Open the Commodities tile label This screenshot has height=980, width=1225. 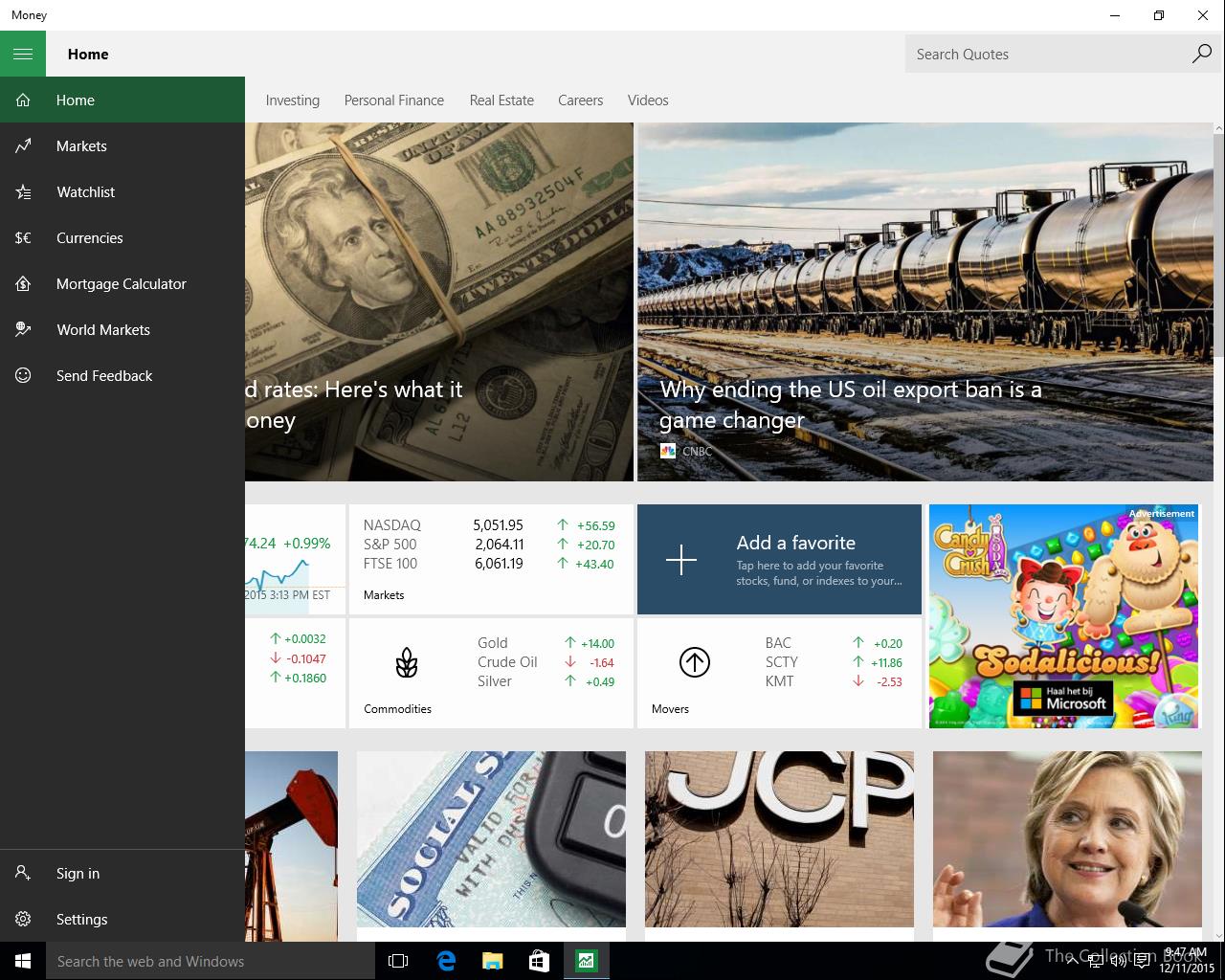tap(397, 708)
